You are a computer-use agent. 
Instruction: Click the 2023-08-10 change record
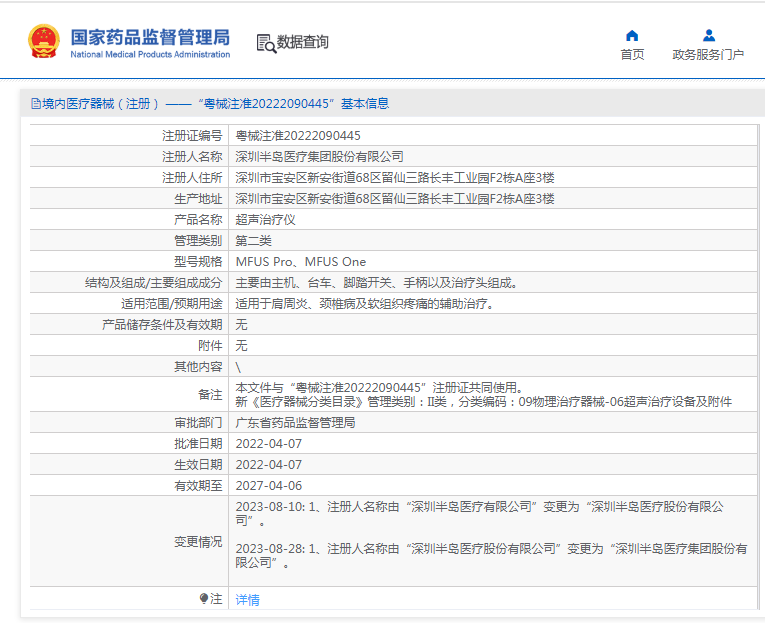point(480,514)
